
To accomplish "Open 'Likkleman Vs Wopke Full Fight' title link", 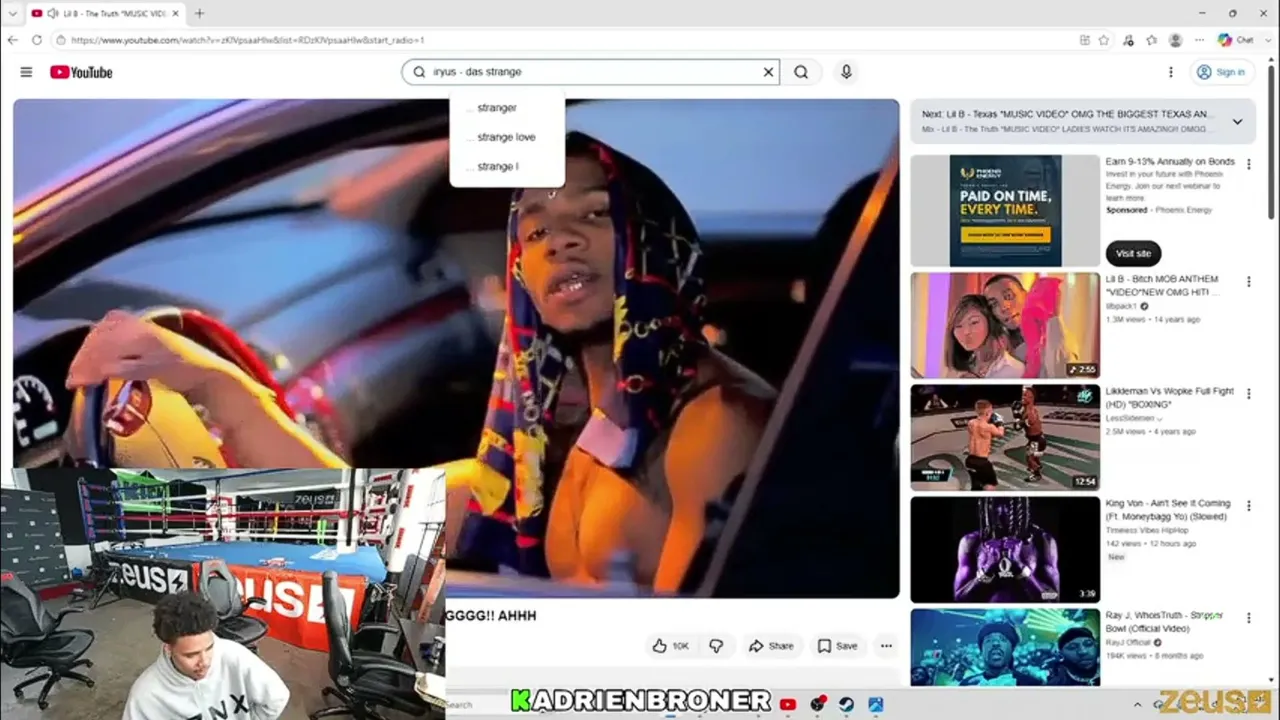I will tap(1170, 397).
